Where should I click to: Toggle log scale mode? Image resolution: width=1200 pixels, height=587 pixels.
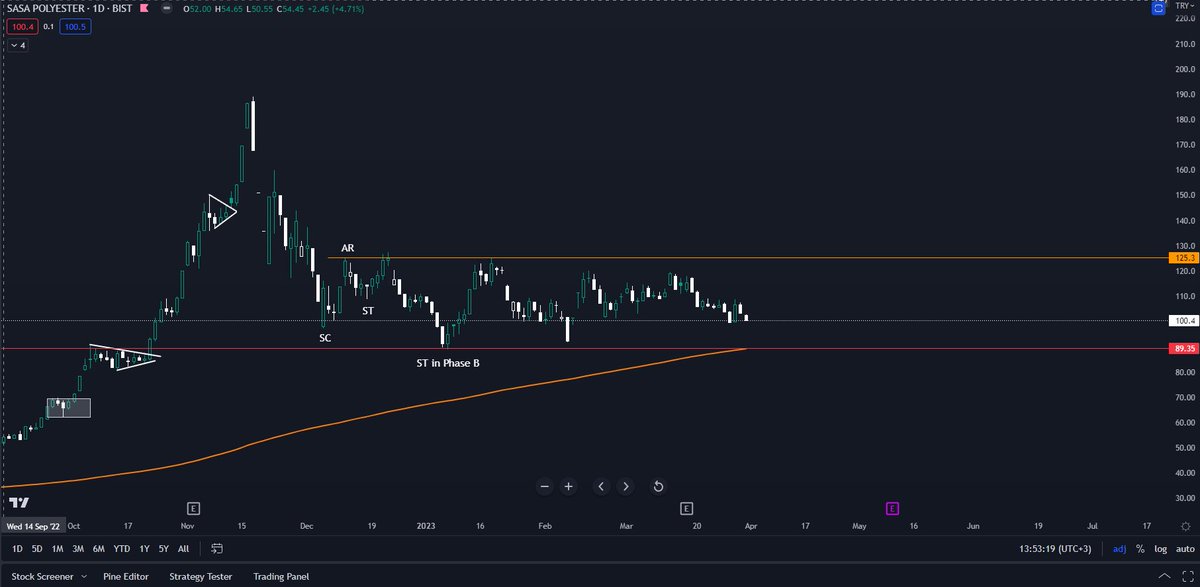1159,549
